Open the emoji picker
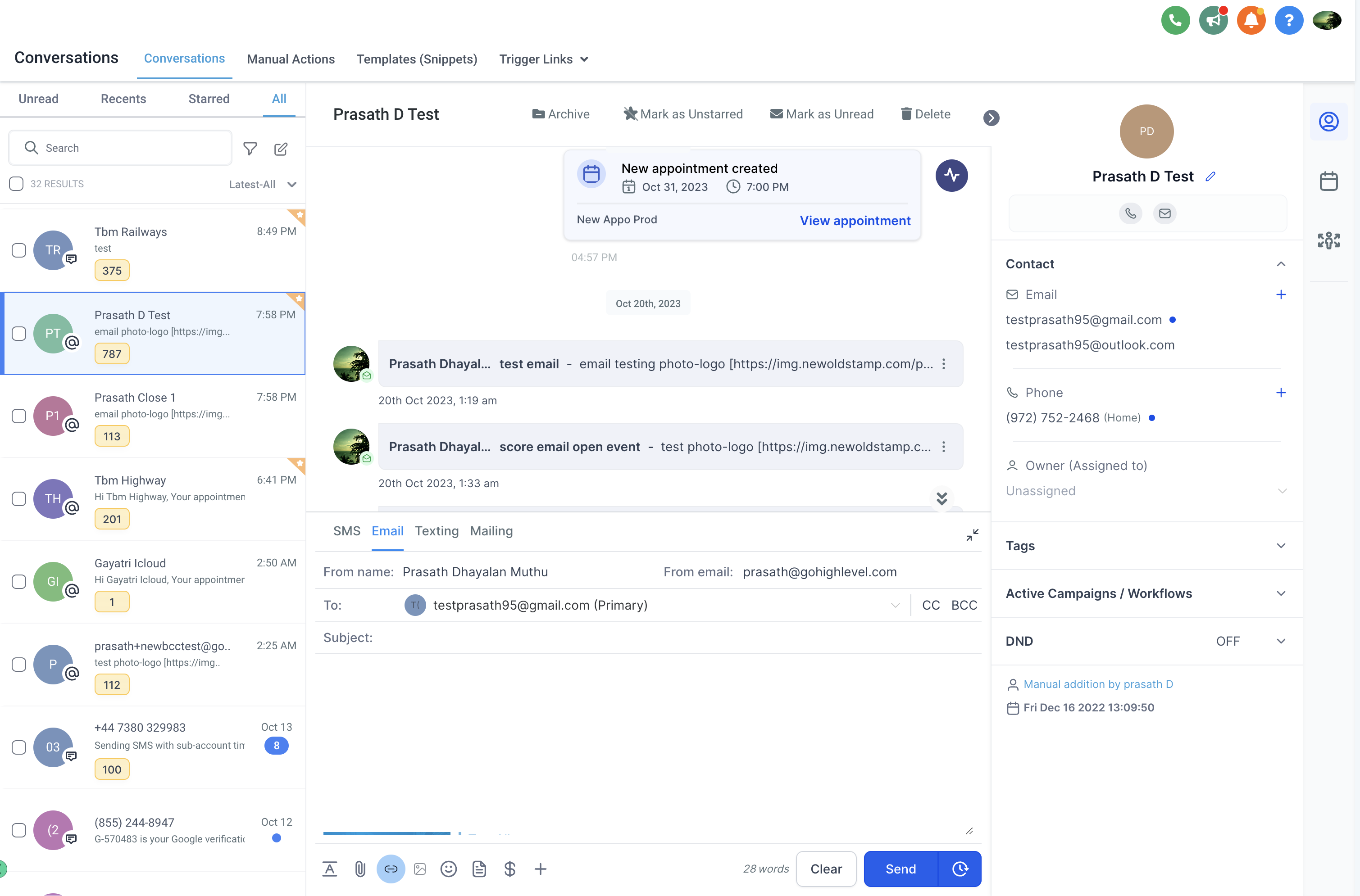Viewport: 1360px width, 896px height. pyautogui.click(x=448, y=869)
